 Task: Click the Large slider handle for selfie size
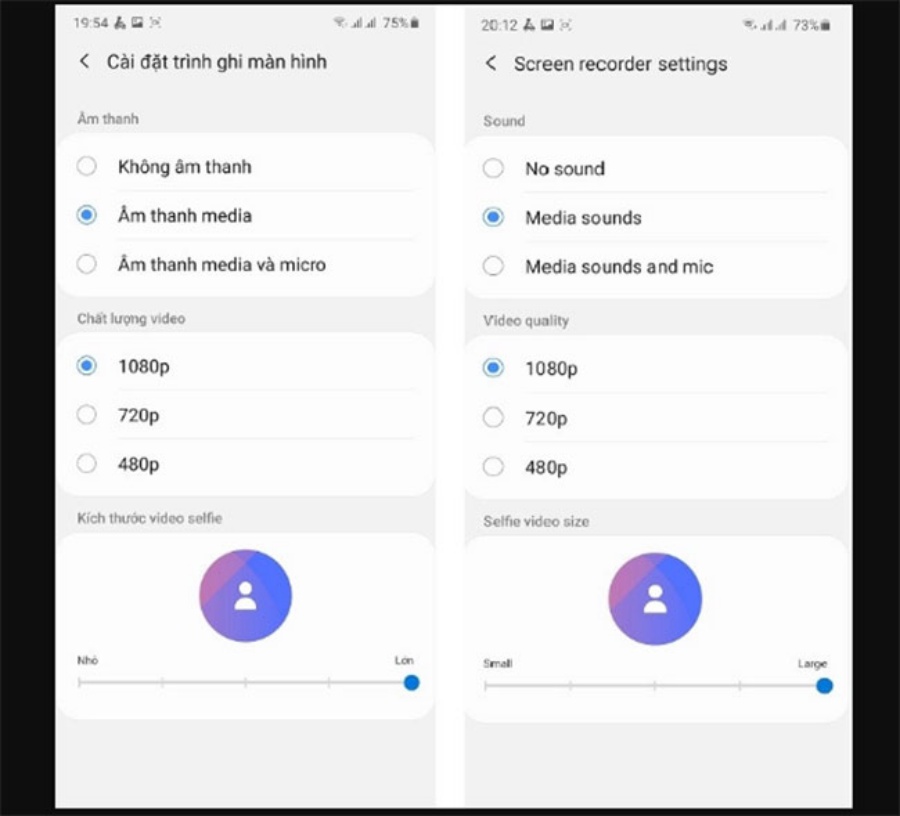coord(824,686)
